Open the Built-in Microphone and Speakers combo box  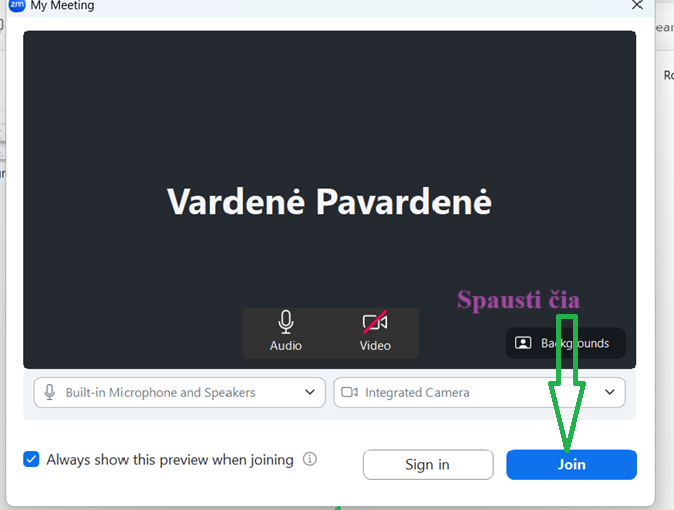pyautogui.click(x=179, y=392)
